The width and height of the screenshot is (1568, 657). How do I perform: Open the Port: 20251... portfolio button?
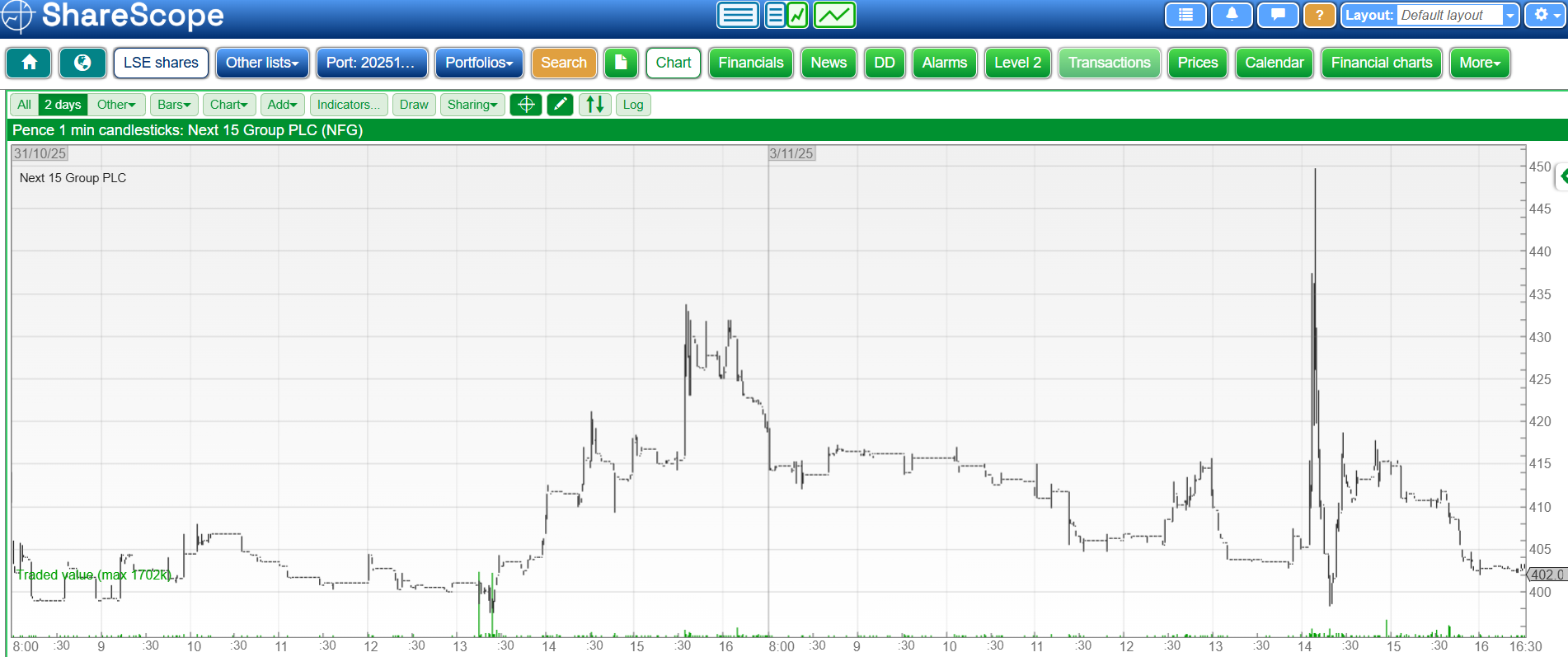click(x=372, y=63)
